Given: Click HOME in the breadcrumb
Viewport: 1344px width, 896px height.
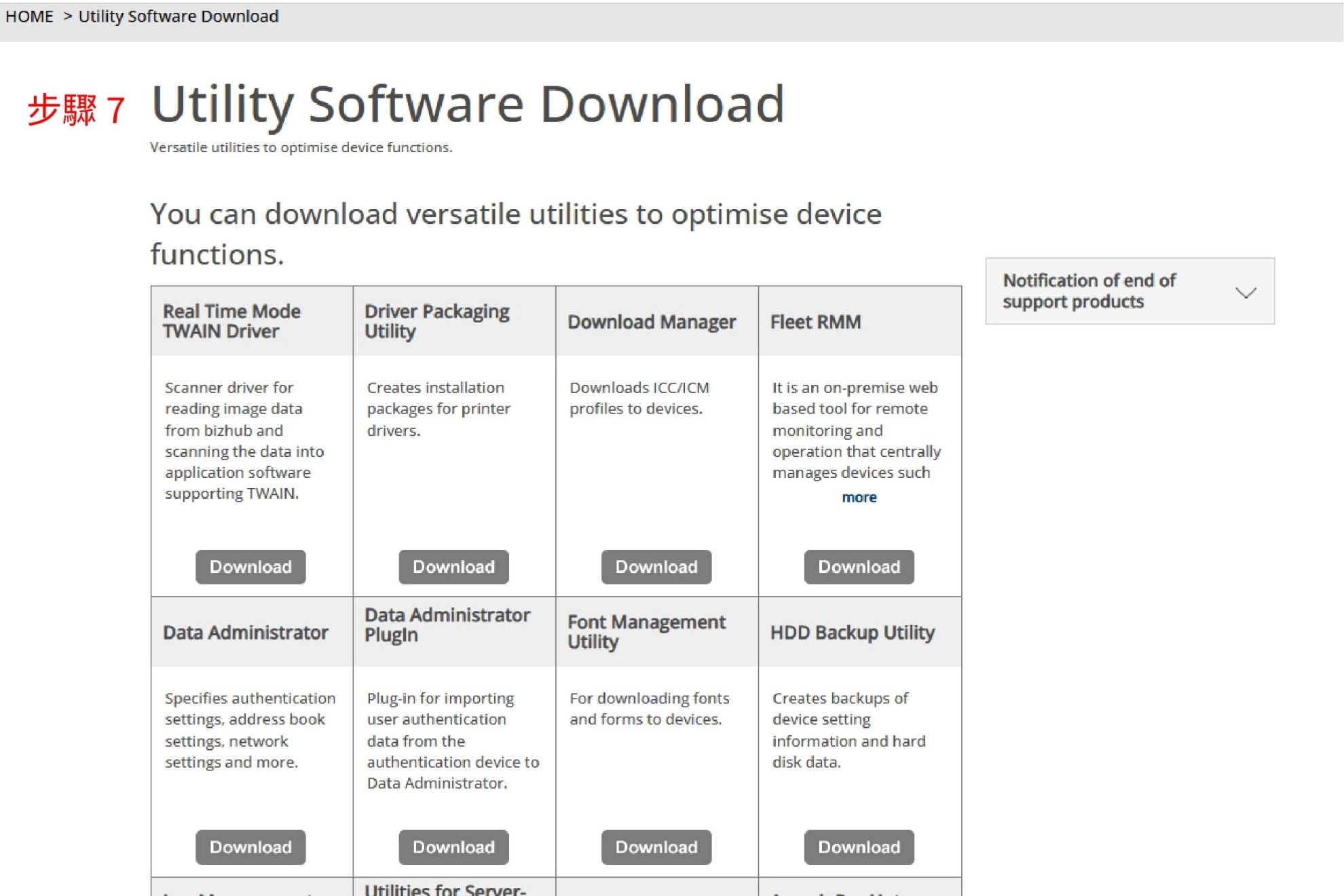Looking at the screenshot, I should point(29,16).
